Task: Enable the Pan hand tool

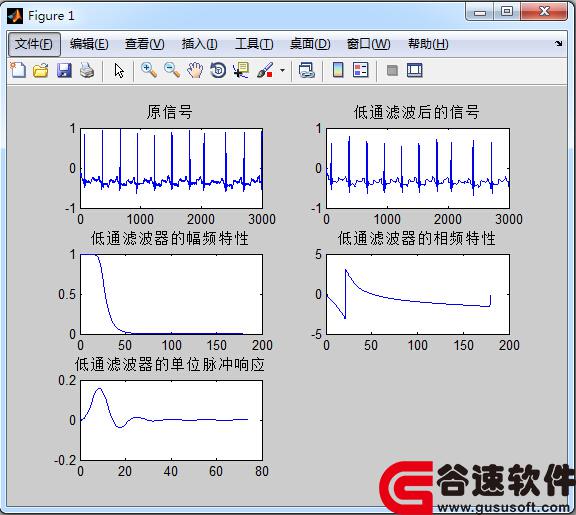Action: click(195, 70)
